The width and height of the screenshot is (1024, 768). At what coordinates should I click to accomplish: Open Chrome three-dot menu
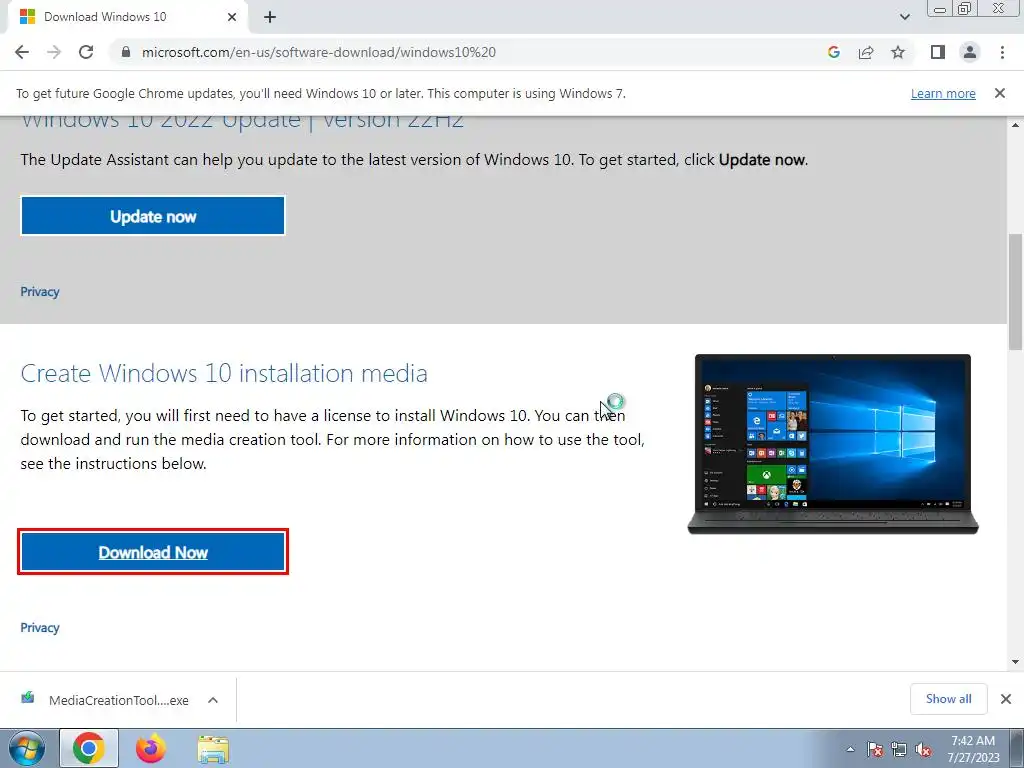(x=1002, y=52)
